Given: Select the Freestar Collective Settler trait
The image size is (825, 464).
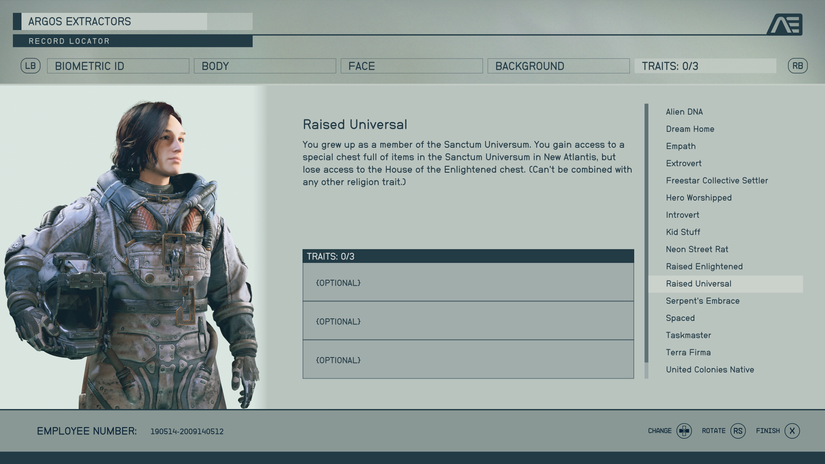Looking at the screenshot, I should (x=717, y=180).
